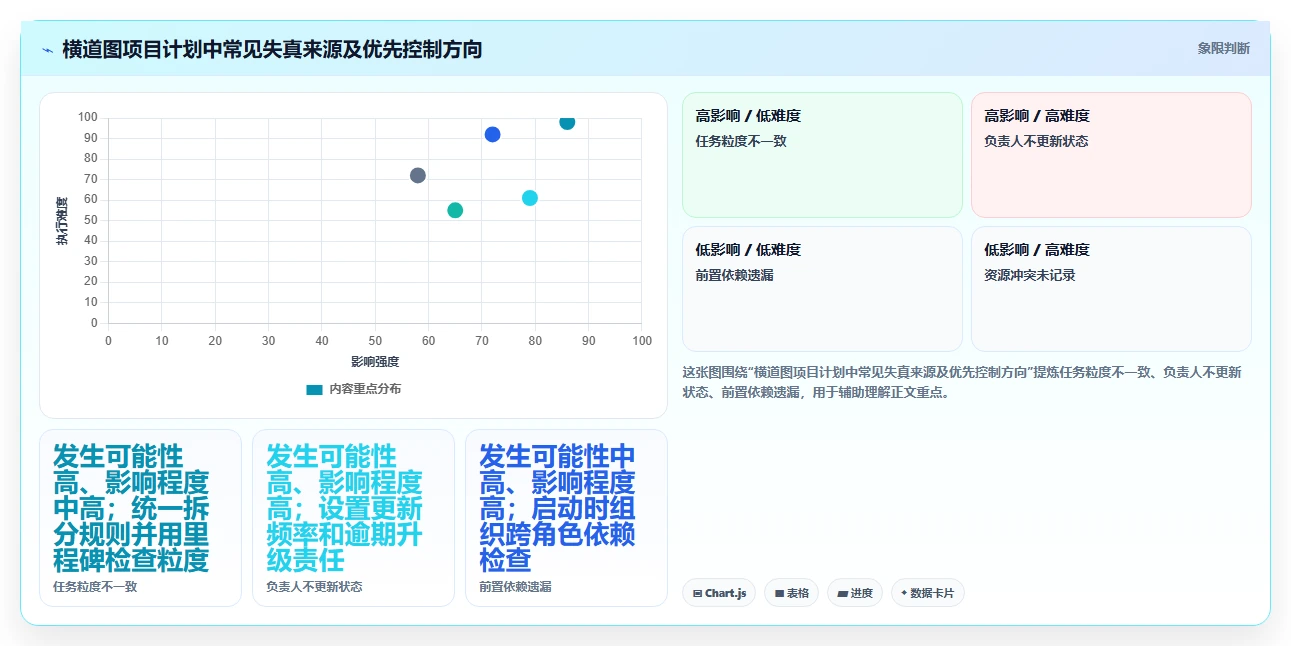Click the Chart.js tag label
The height and width of the screenshot is (646, 1291).
tap(726, 593)
